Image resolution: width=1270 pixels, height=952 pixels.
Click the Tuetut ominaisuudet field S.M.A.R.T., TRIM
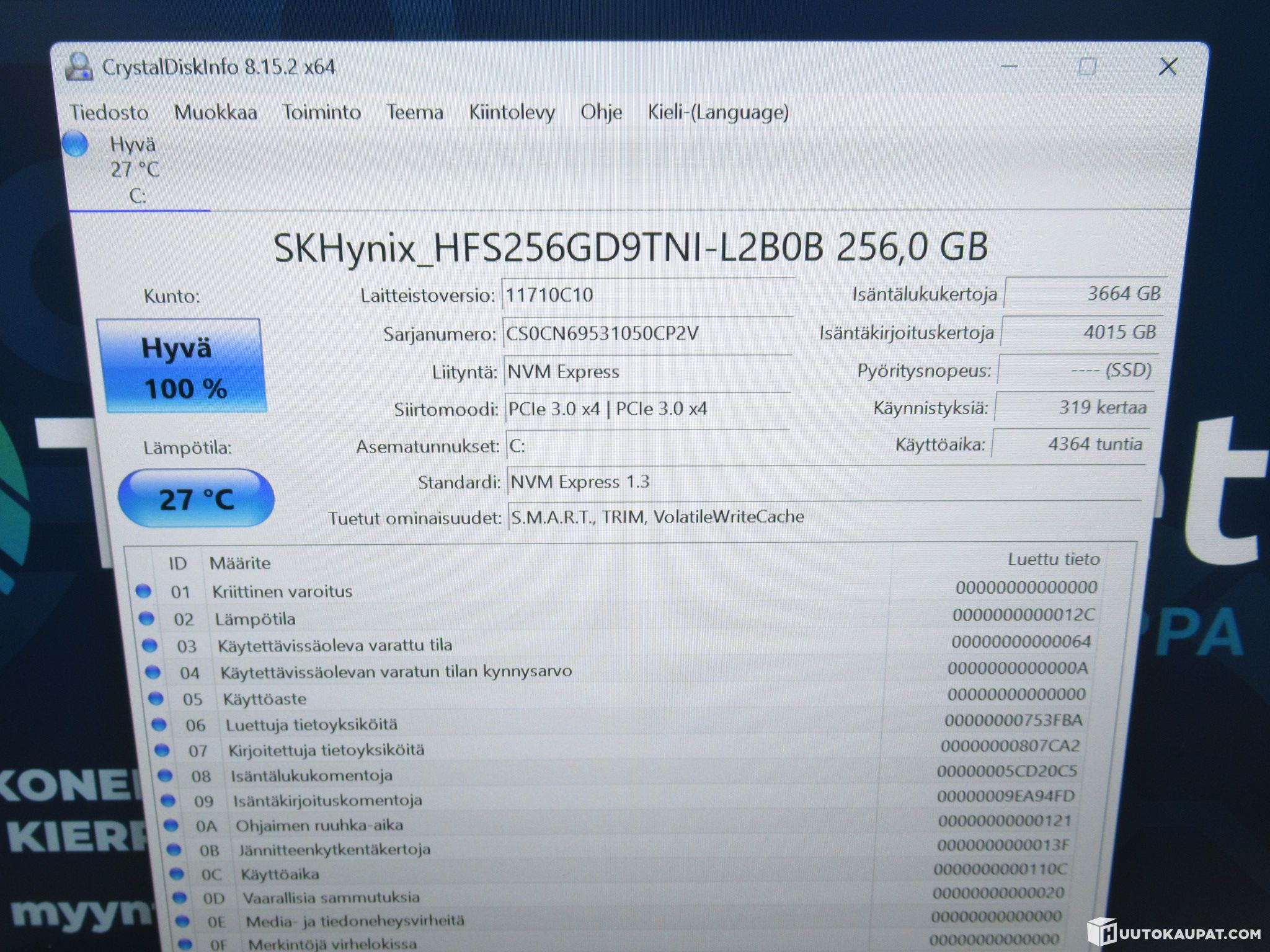[824, 517]
